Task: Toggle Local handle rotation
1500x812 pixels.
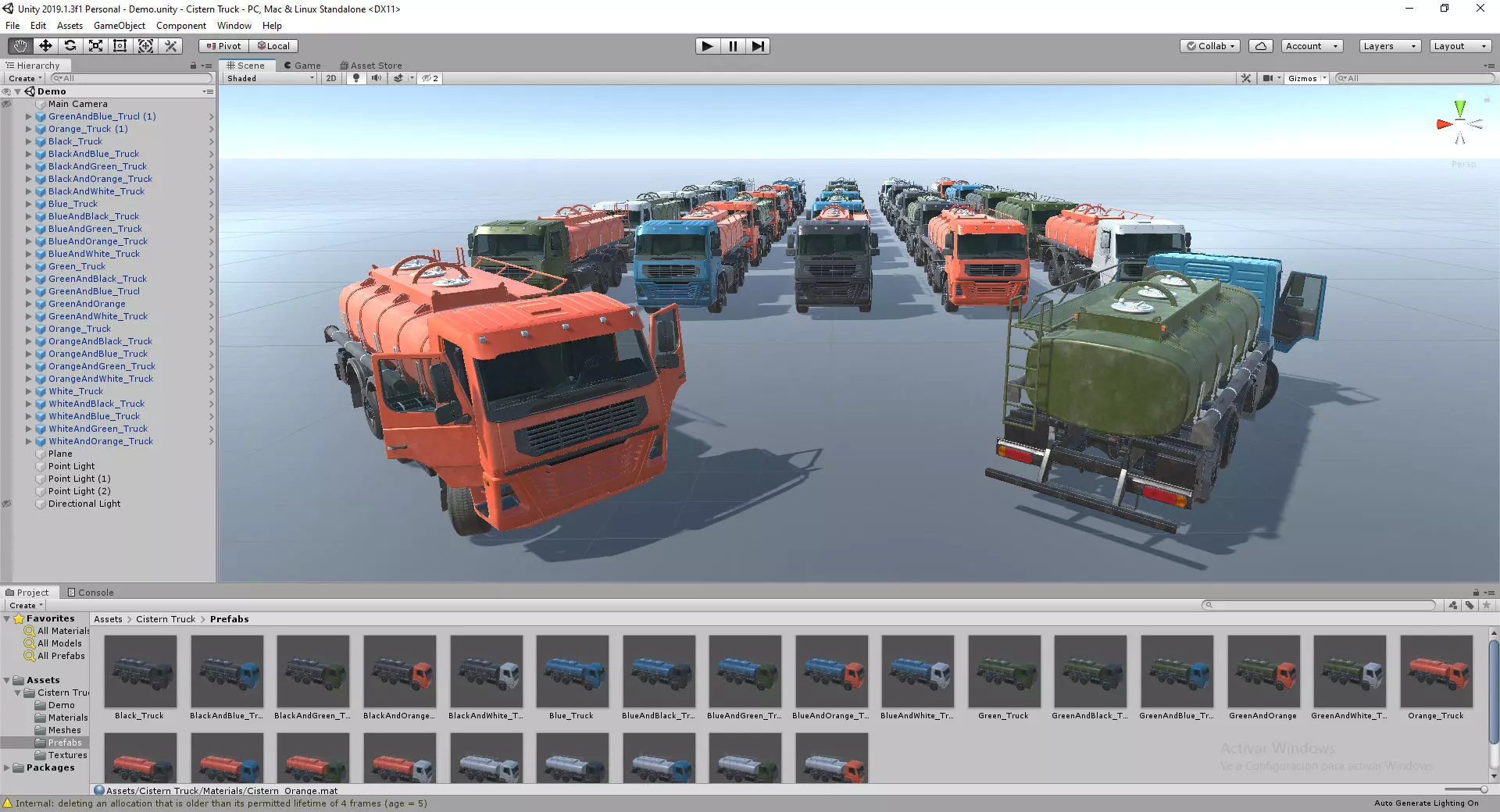Action: [x=273, y=46]
